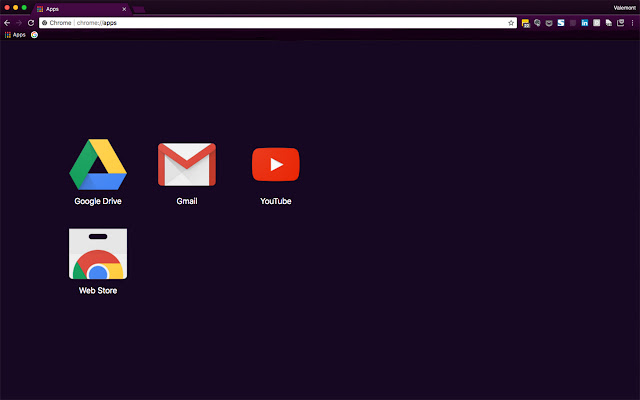Click the forward navigation arrow

(19, 23)
